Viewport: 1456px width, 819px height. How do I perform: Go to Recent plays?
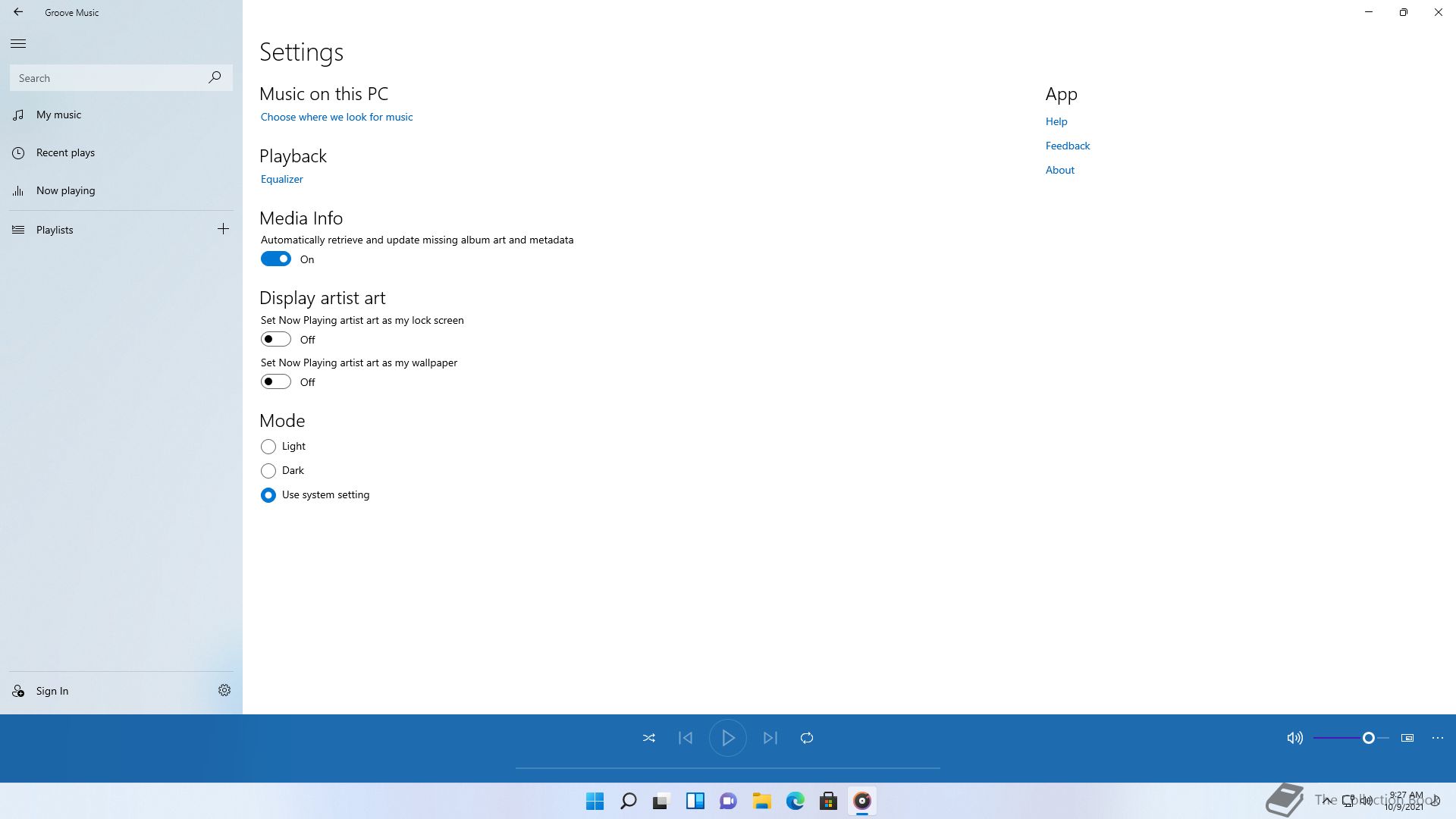pos(65,152)
